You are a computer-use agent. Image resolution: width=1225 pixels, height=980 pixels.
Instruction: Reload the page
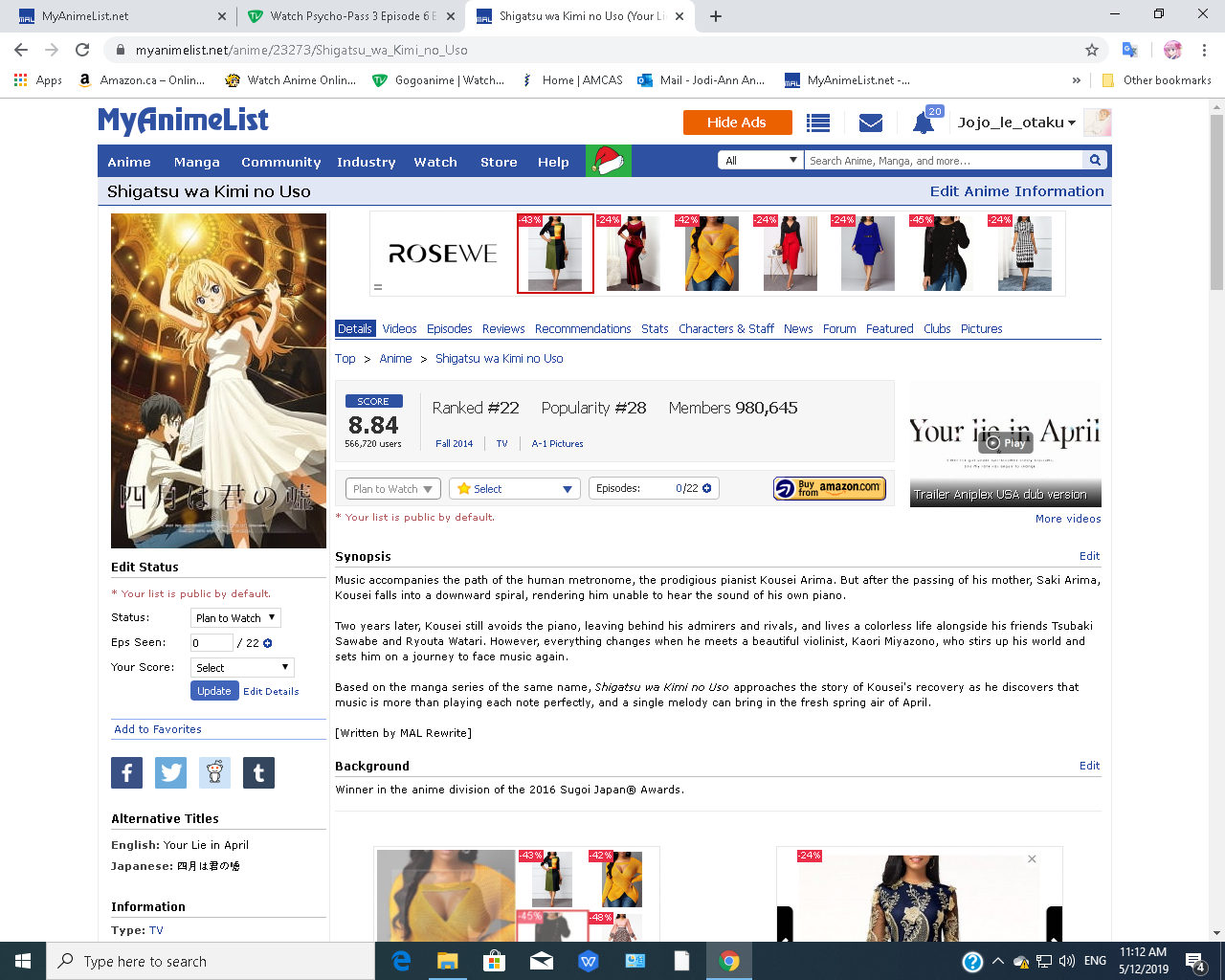[82, 50]
